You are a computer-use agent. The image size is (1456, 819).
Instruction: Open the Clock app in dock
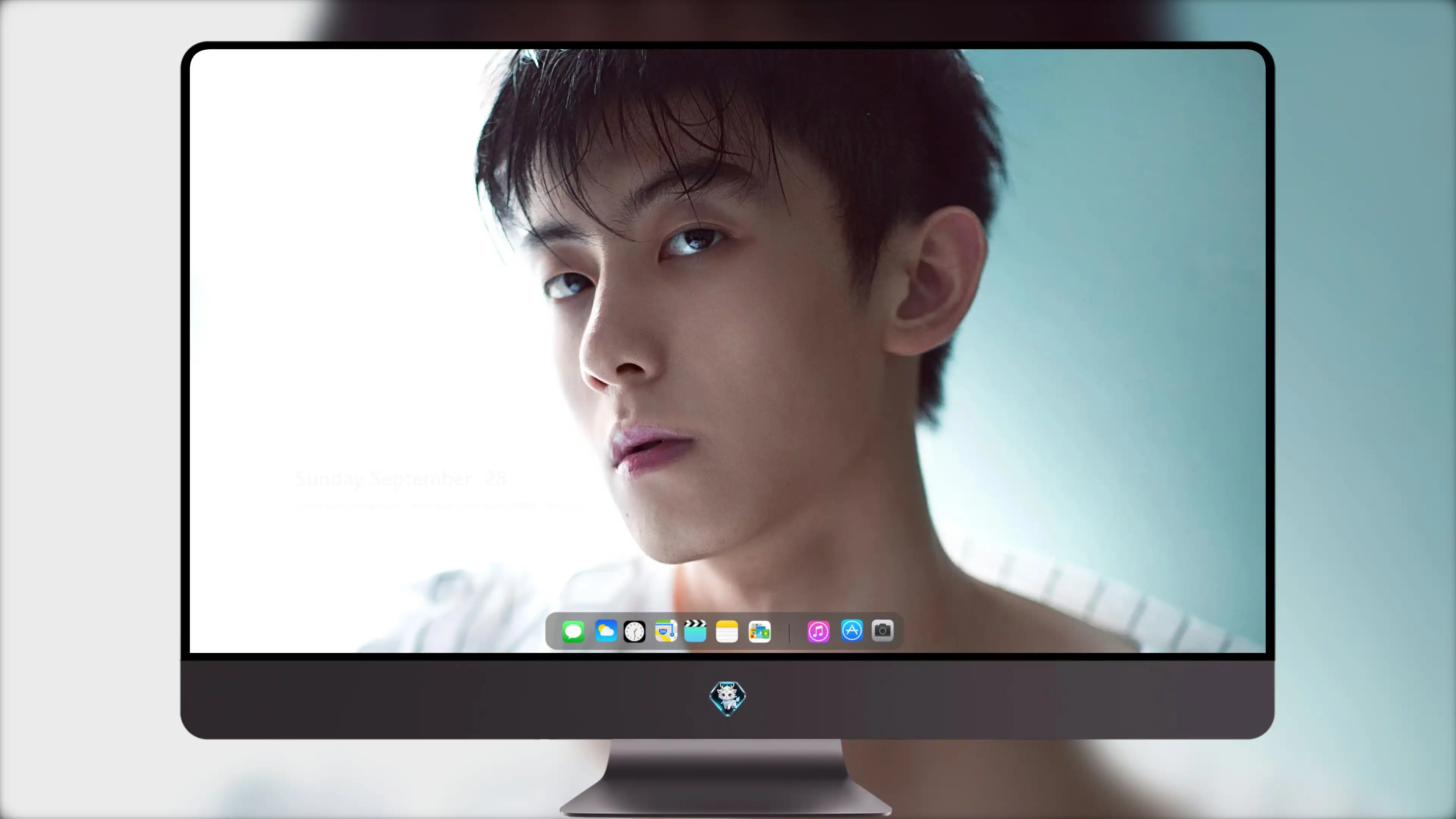(634, 631)
